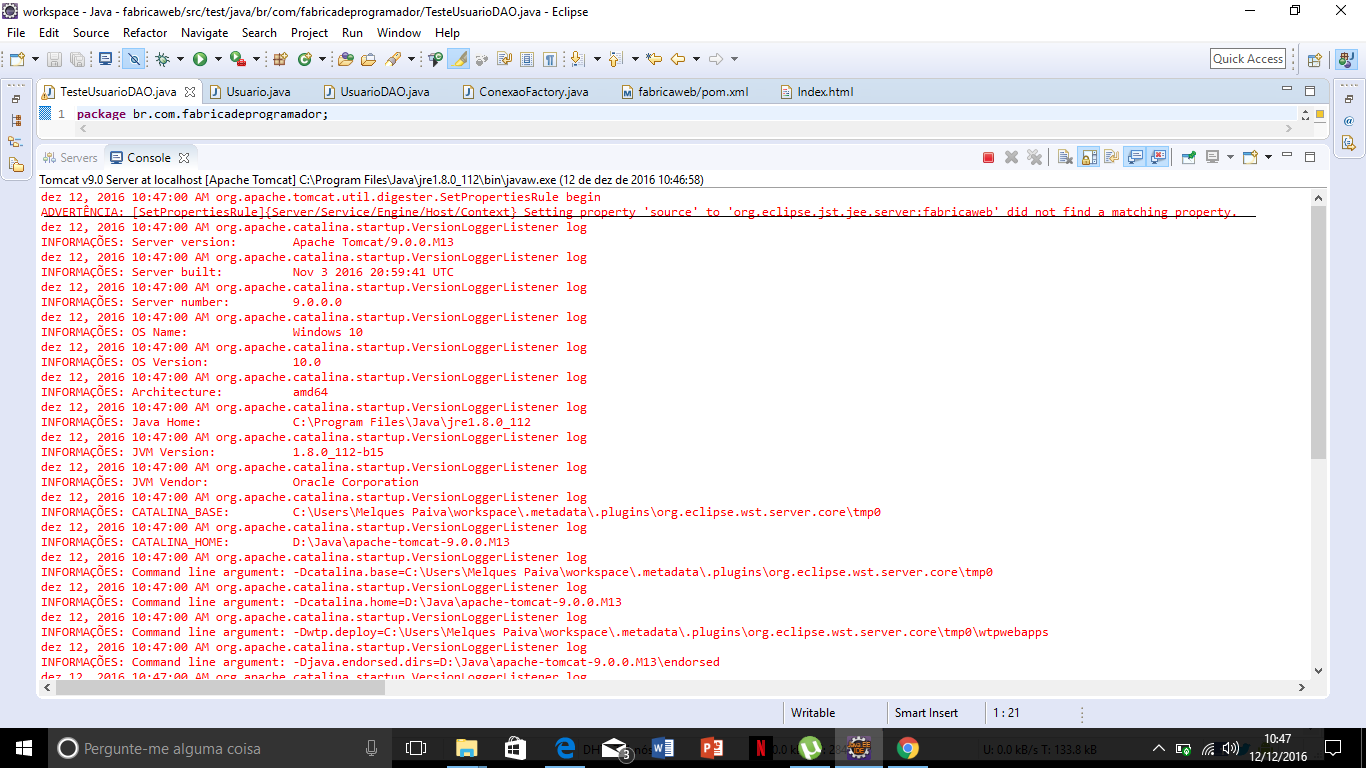Open Chrome from the taskbar
The image size is (1366, 768).
coord(907,748)
